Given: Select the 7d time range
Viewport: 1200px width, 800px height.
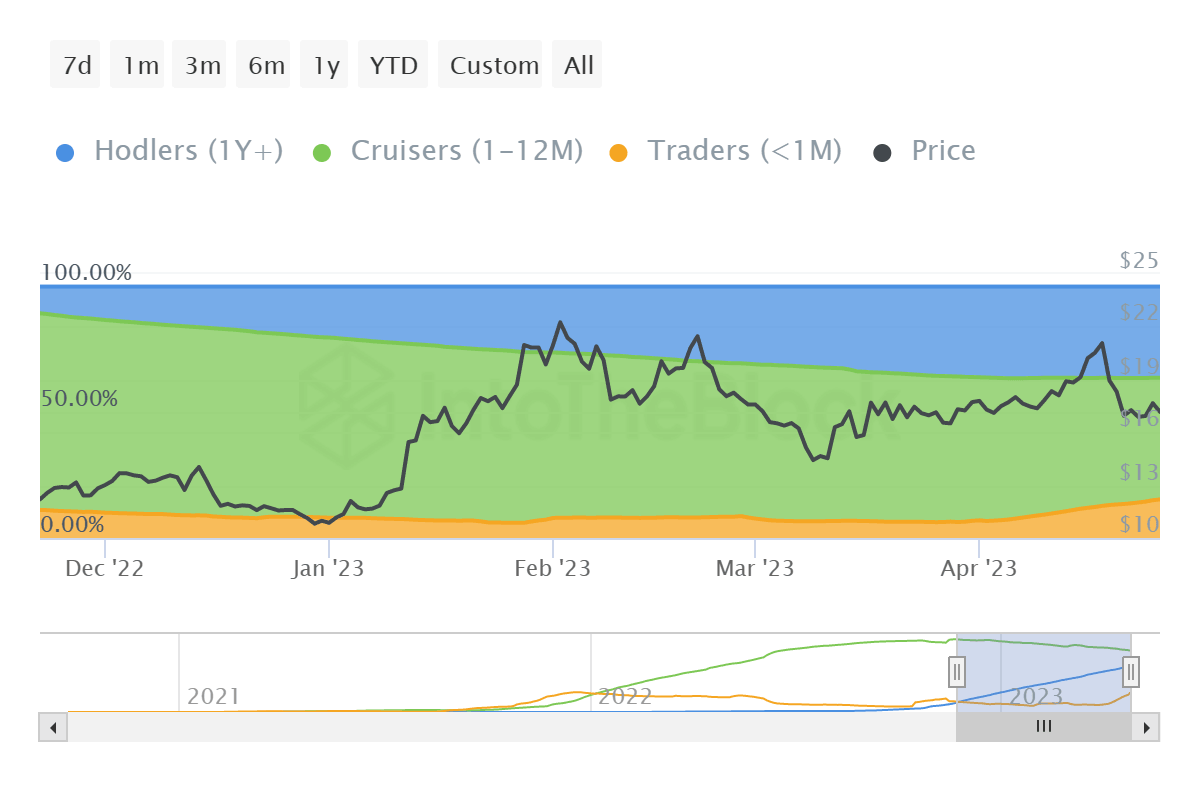Looking at the screenshot, I should (x=76, y=65).
